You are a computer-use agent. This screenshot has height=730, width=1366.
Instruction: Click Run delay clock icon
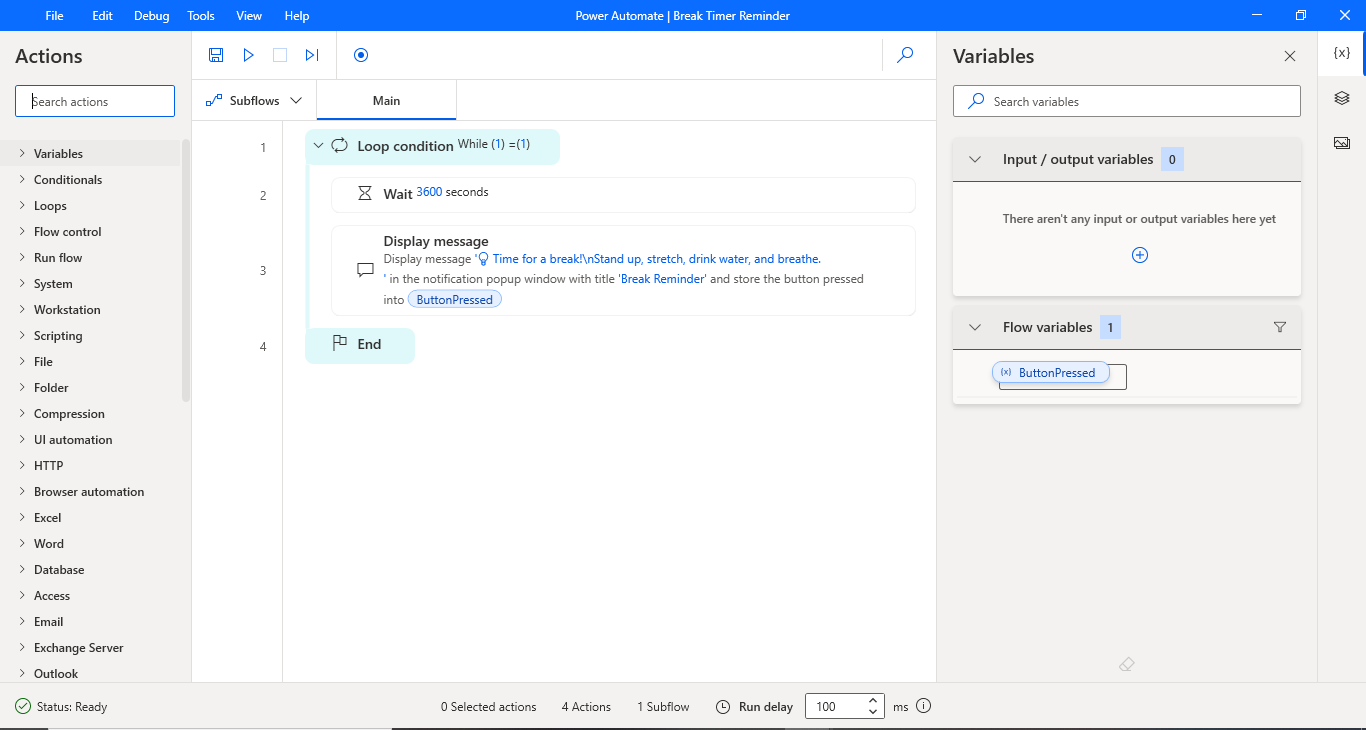click(723, 707)
